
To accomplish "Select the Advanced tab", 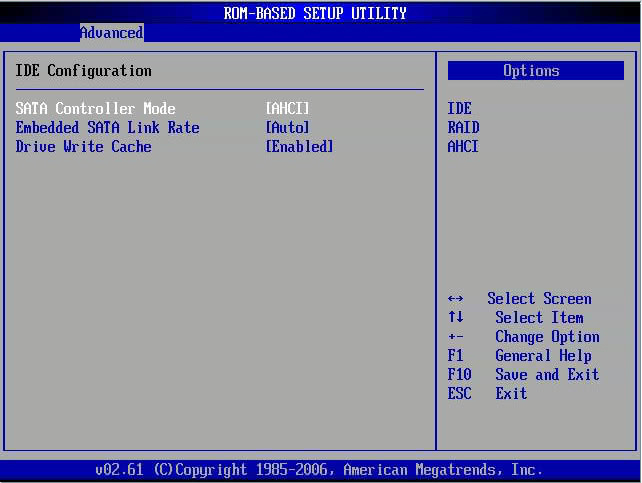I will coord(111,33).
